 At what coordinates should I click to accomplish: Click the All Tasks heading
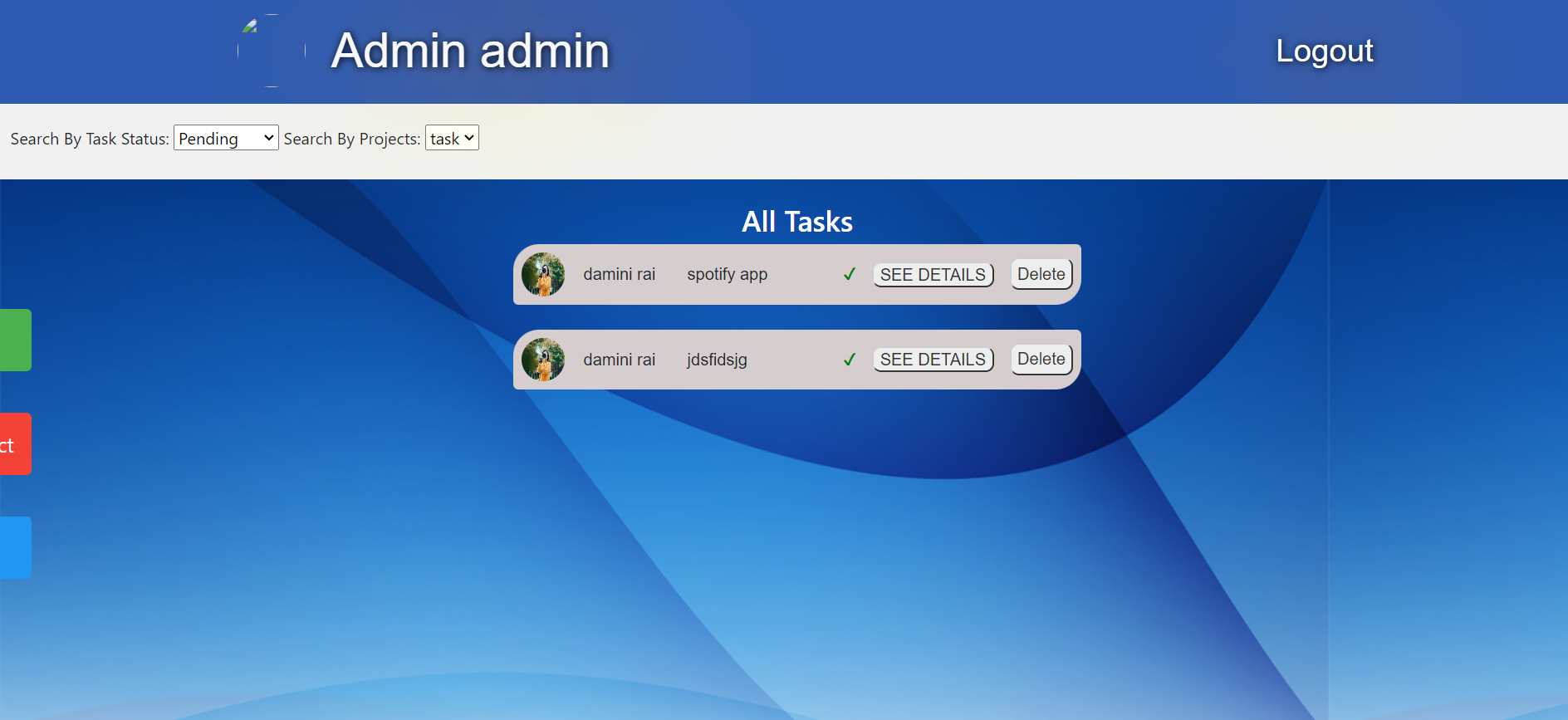click(796, 222)
